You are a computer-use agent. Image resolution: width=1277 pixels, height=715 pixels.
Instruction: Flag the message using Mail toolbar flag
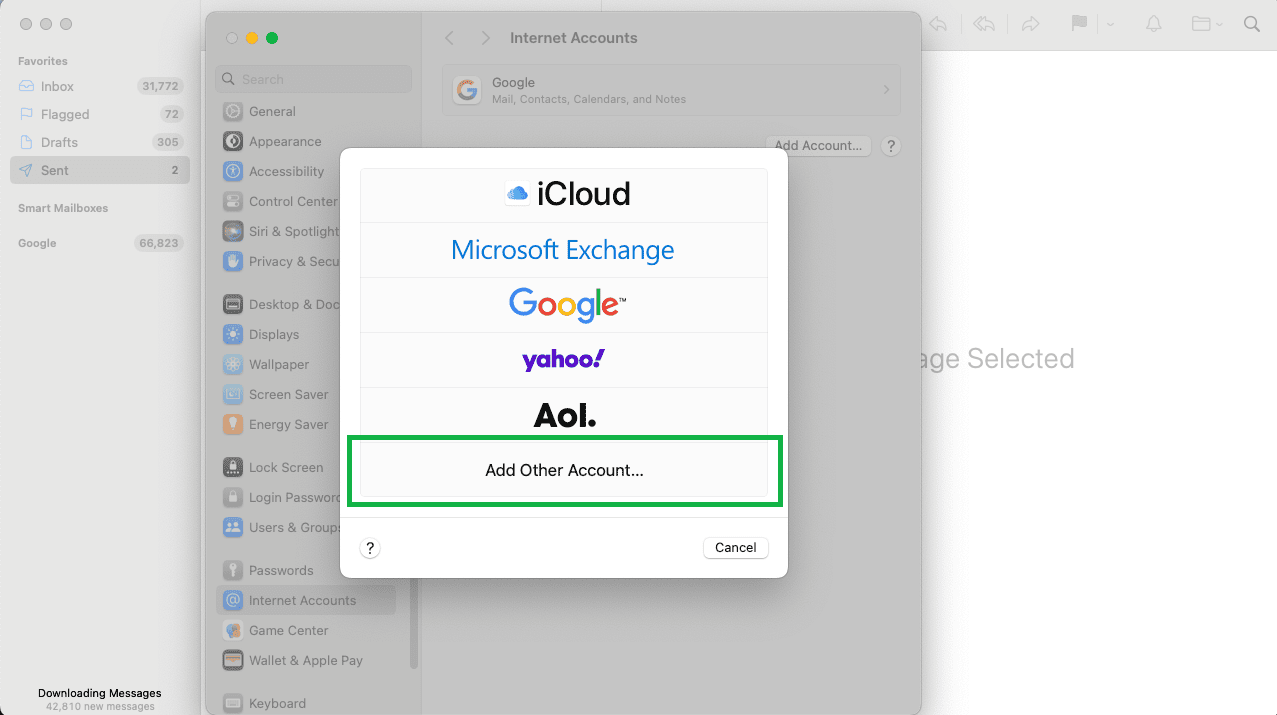[x=1079, y=24]
